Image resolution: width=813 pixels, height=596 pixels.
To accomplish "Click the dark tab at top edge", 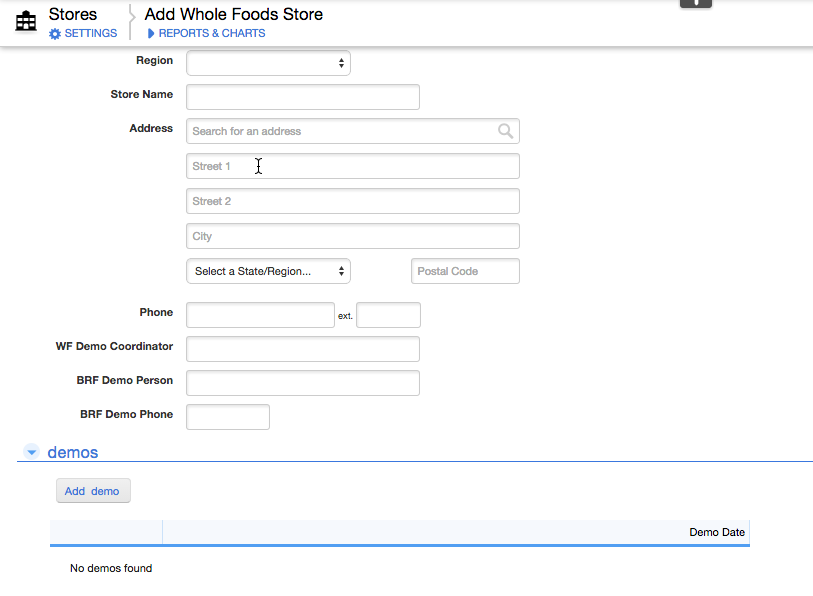I will pyautogui.click(x=696, y=4).
